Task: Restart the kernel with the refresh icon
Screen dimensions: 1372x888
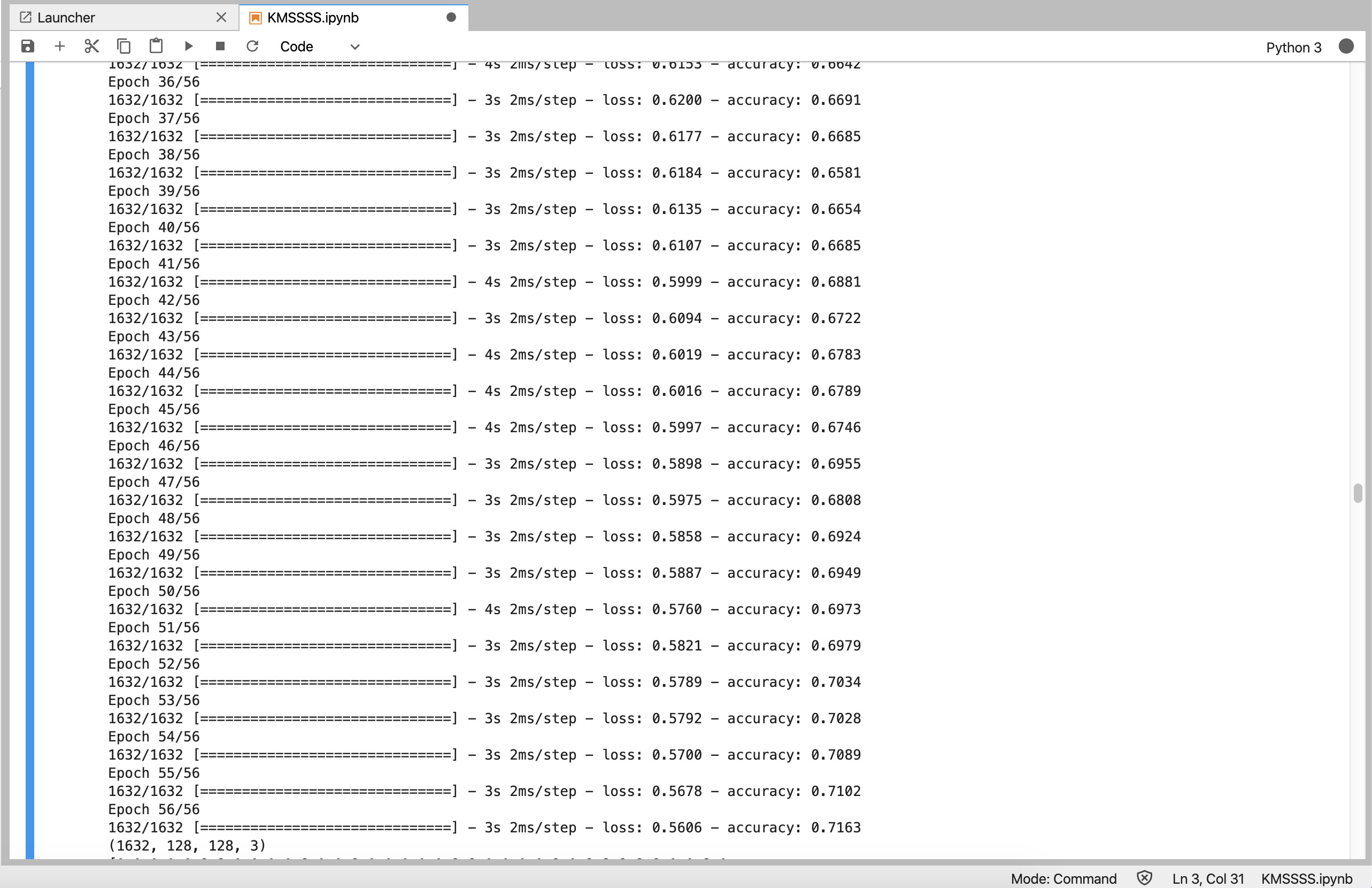Action: (x=252, y=46)
